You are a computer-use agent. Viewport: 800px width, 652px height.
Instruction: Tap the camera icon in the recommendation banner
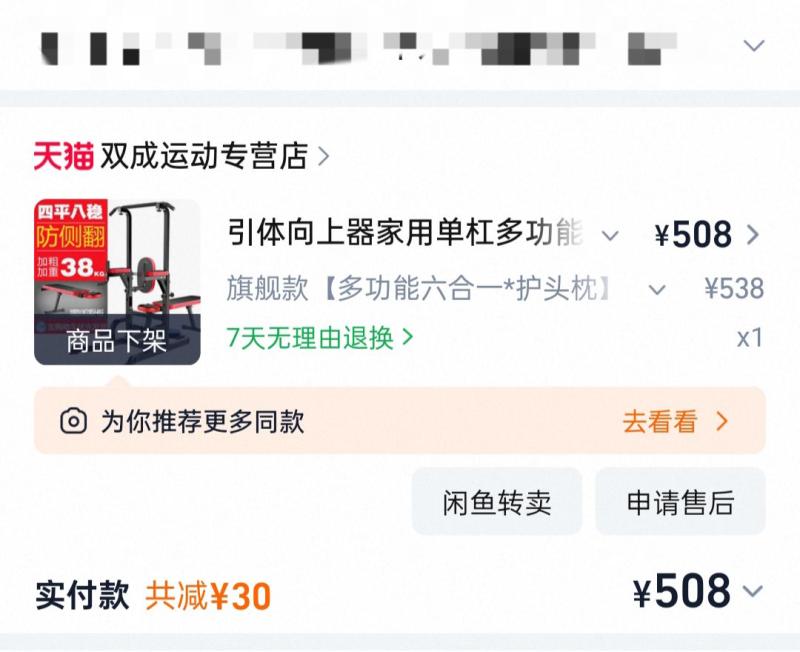[x=73, y=421]
